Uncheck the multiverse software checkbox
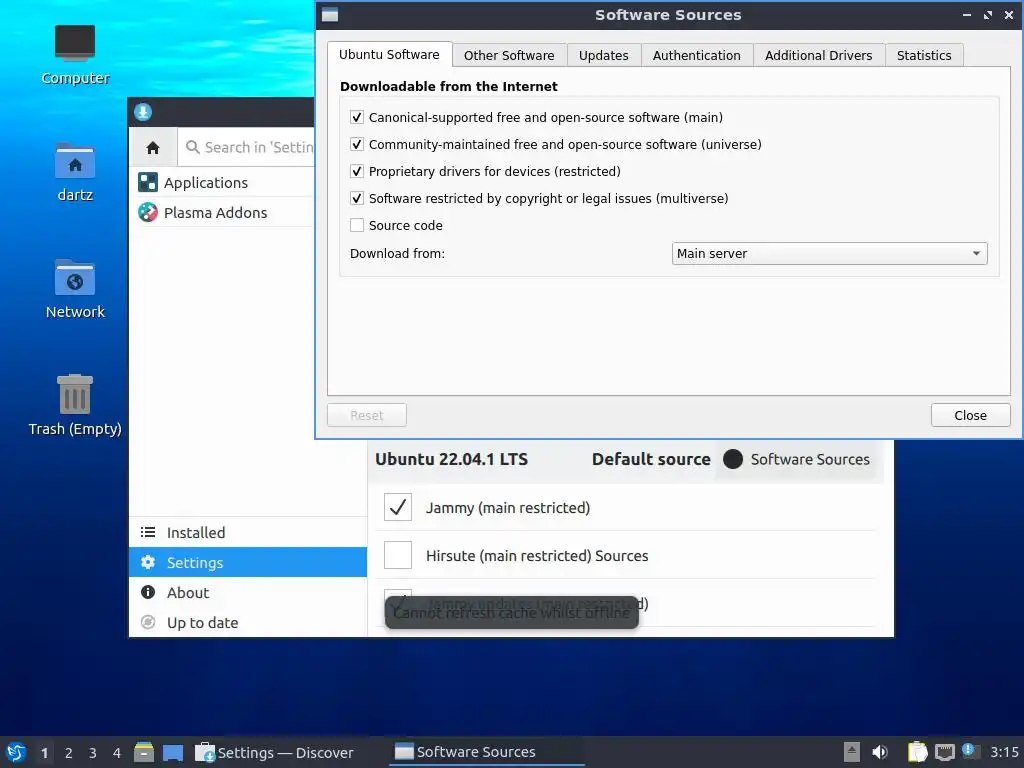Screen dimensions: 1024x768 pyautogui.click(x=357, y=199)
